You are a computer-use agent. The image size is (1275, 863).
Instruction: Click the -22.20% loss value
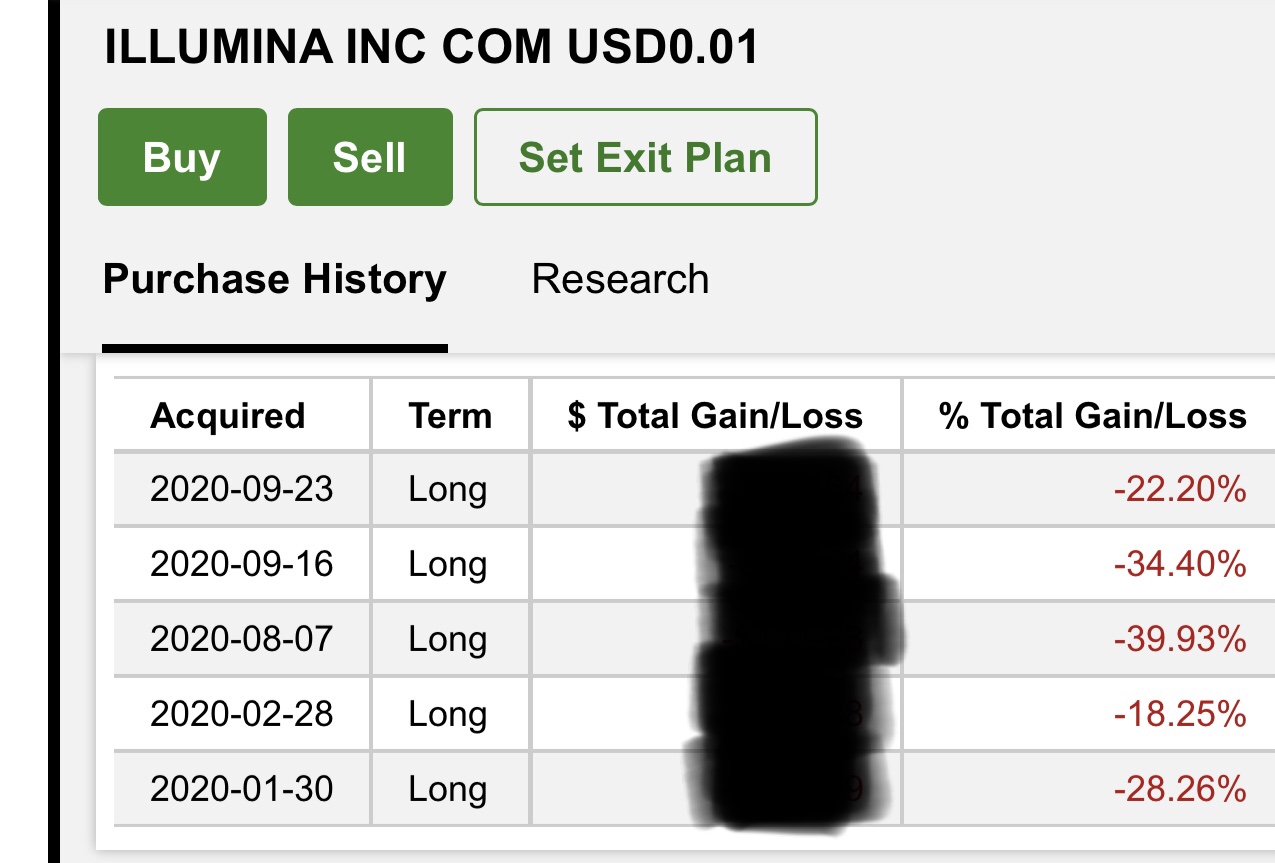pyautogui.click(x=1180, y=490)
